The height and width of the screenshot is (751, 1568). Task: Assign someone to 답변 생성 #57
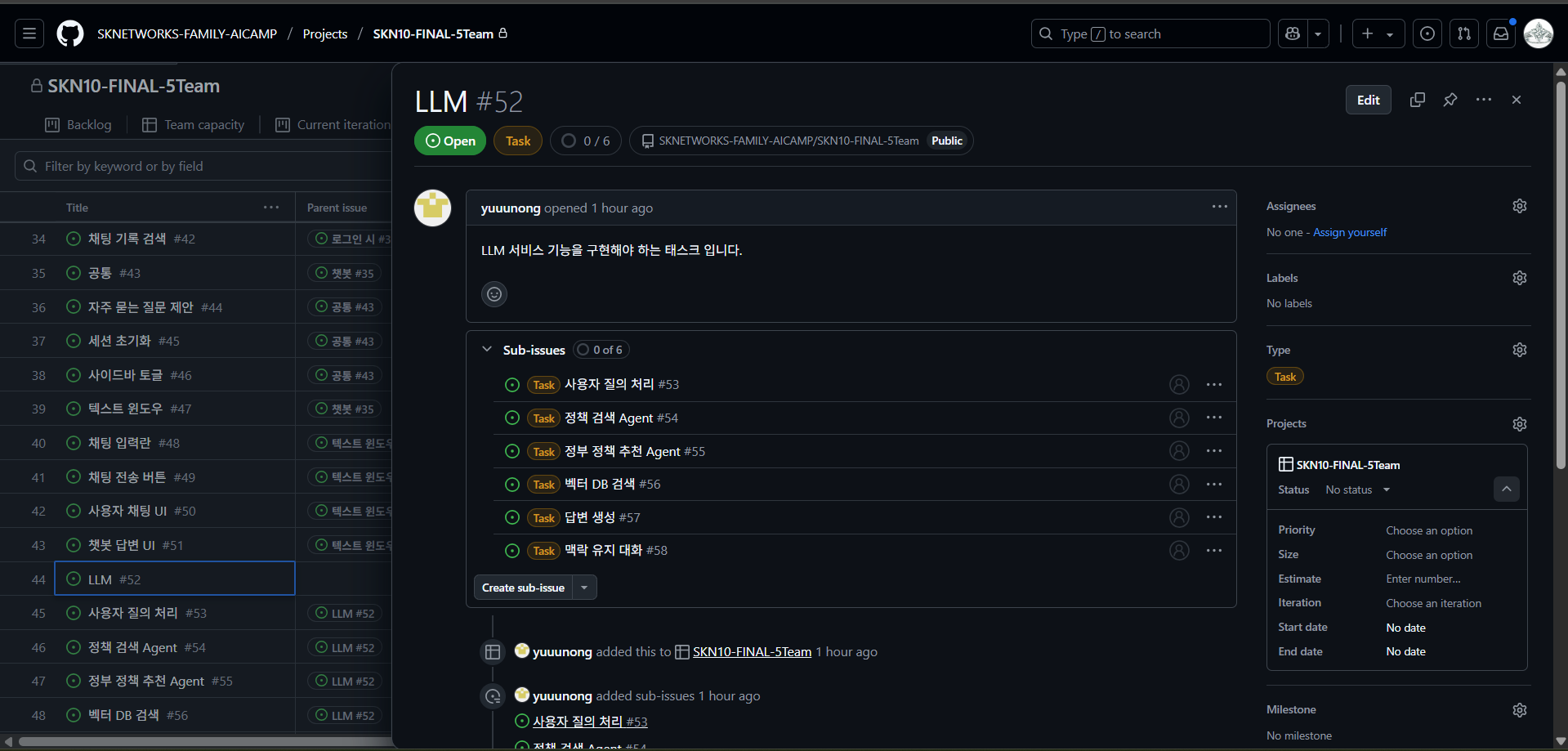coord(1179,517)
